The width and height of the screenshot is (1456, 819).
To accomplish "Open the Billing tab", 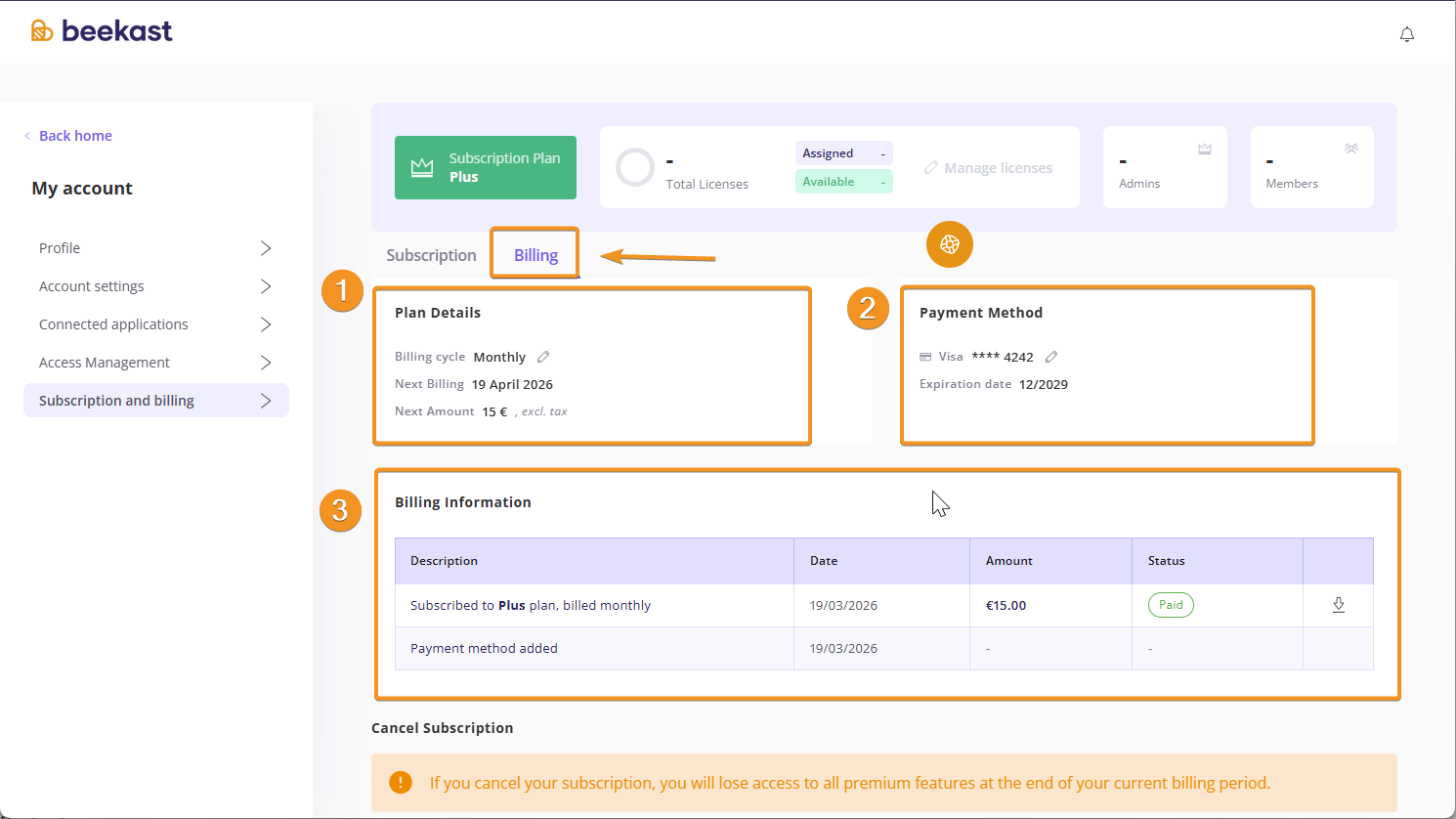I will [x=535, y=255].
